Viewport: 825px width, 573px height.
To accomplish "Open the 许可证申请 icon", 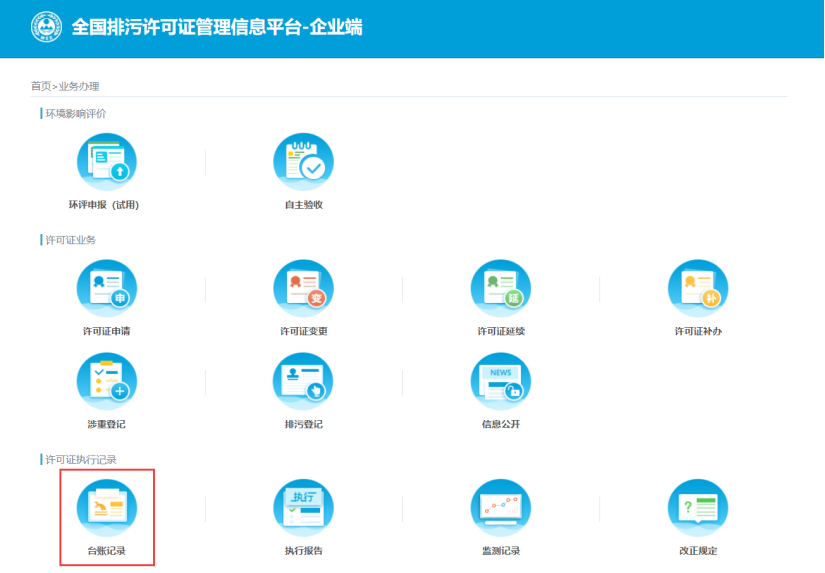I will pos(106,288).
